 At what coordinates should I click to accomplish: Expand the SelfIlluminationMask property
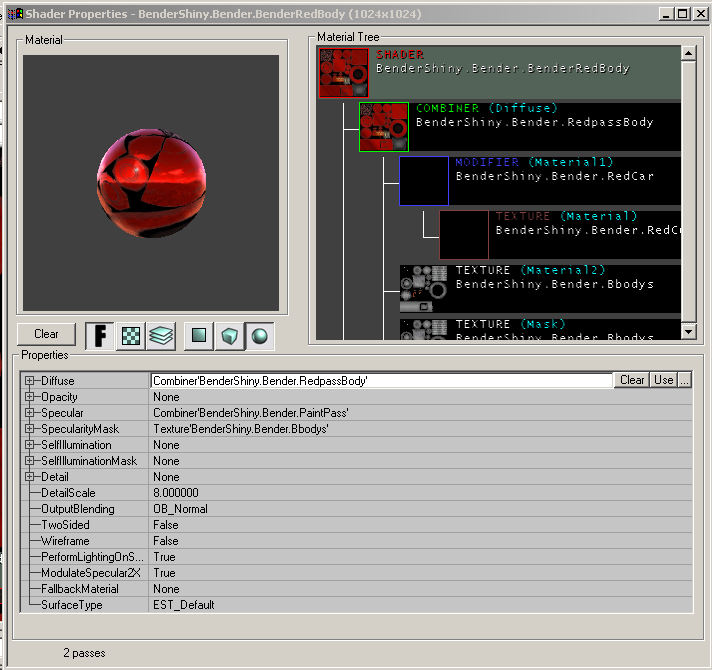click(30, 461)
